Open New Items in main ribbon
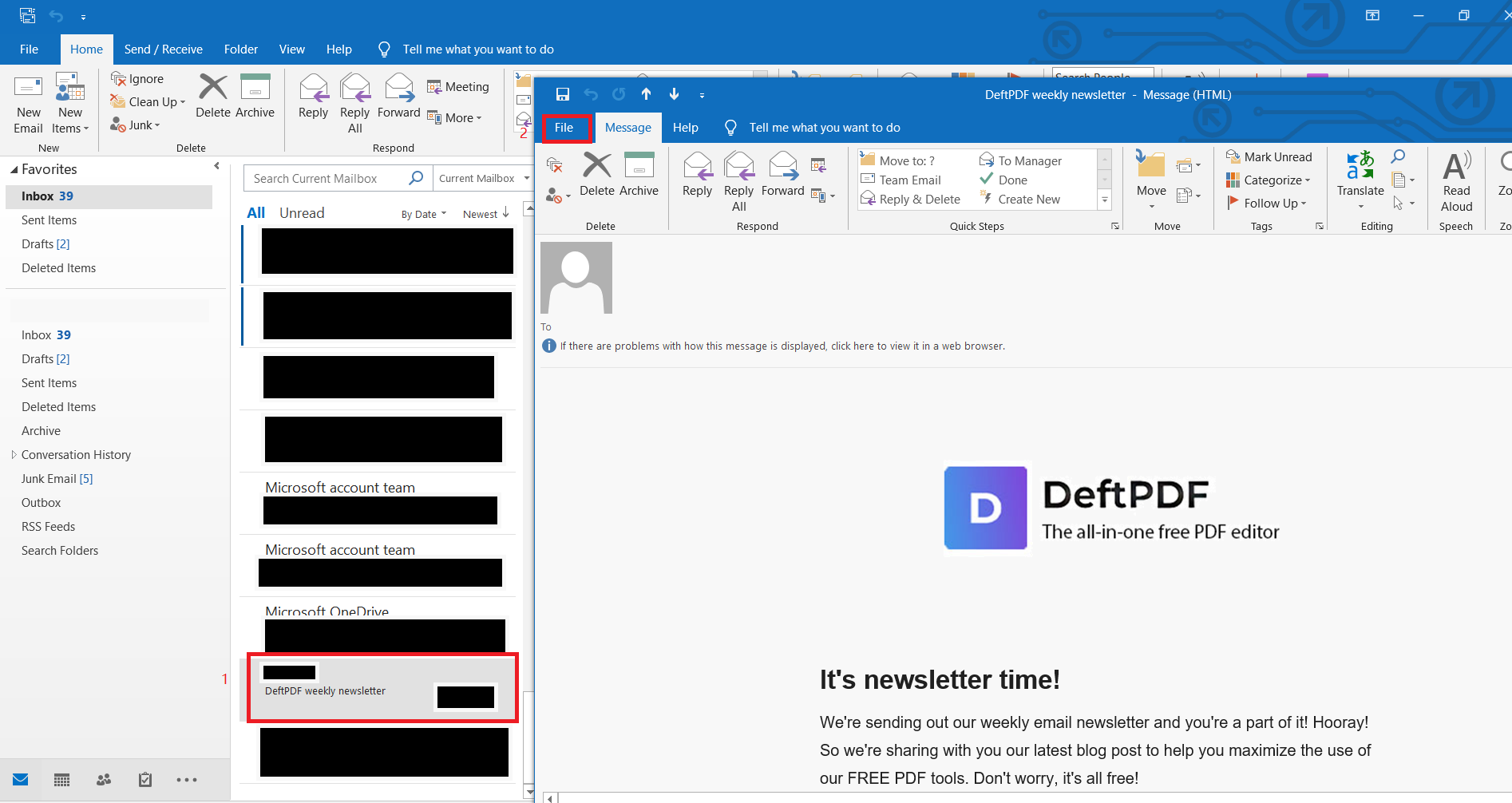Screen dimensions: 1512x803 [x=70, y=104]
